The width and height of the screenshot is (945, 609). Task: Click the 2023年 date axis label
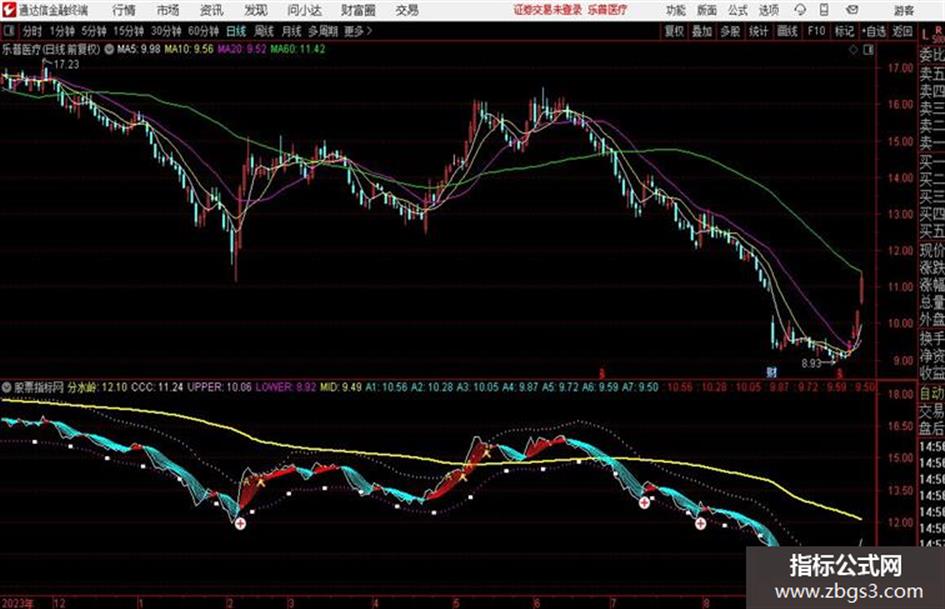[17, 603]
